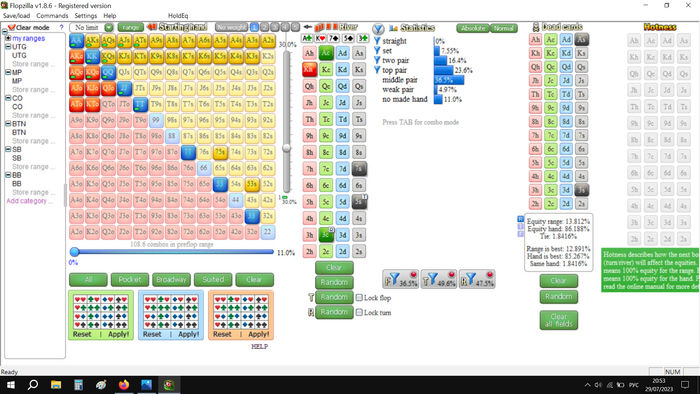Select the Ah card in the board selector

click(x=309, y=54)
